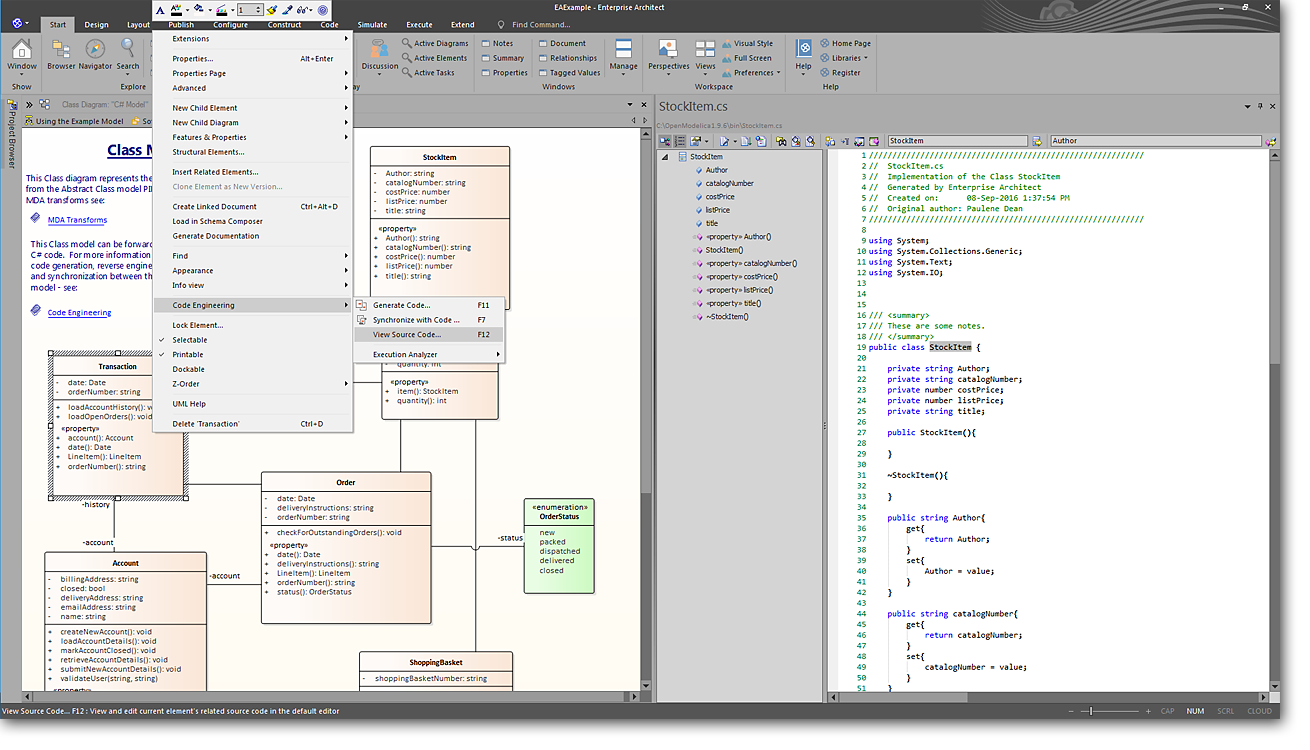Click the Browser ribbon icon

[x=61, y=50]
